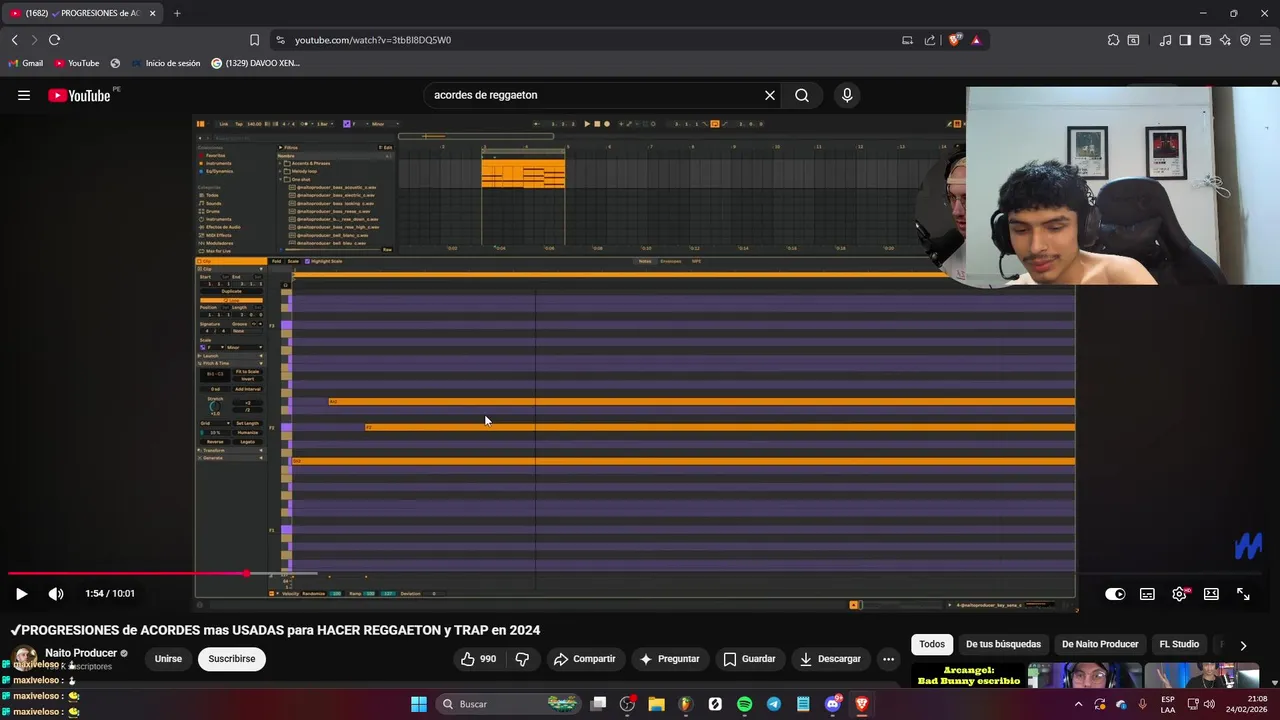1280x720 pixels.
Task: Open Leo AI sparkle icon
Action: [x=1225, y=40]
